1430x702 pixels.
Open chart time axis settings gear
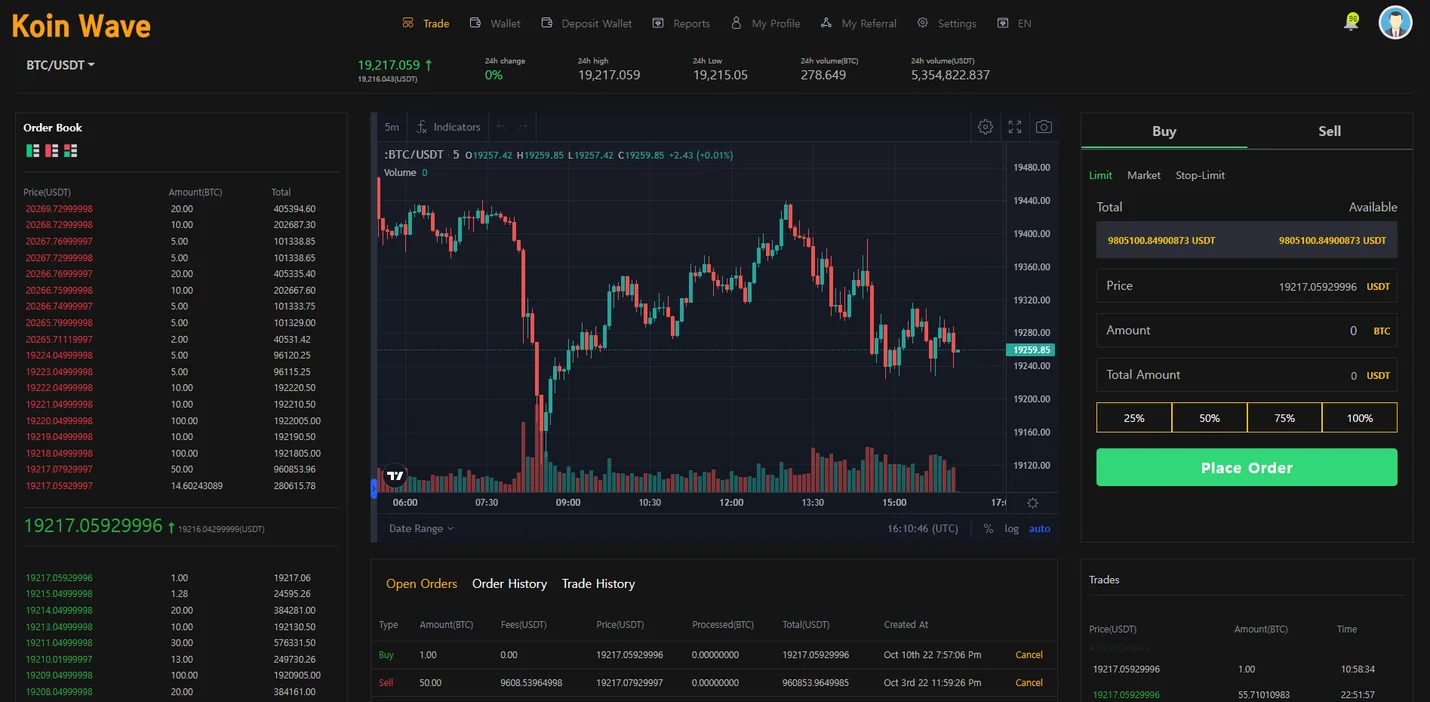[x=1033, y=503]
